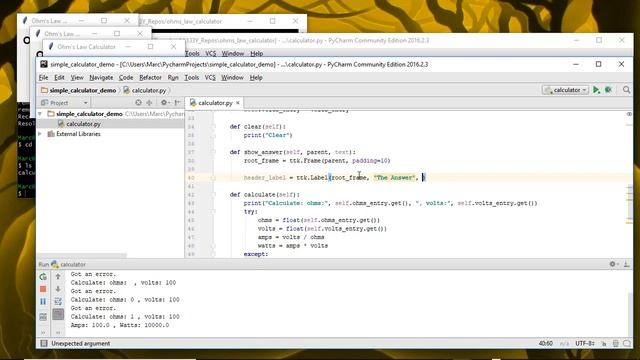Viewport: 640px width, 360px height.
Task: Open the Navigate menu
Action: coord(101,78)
